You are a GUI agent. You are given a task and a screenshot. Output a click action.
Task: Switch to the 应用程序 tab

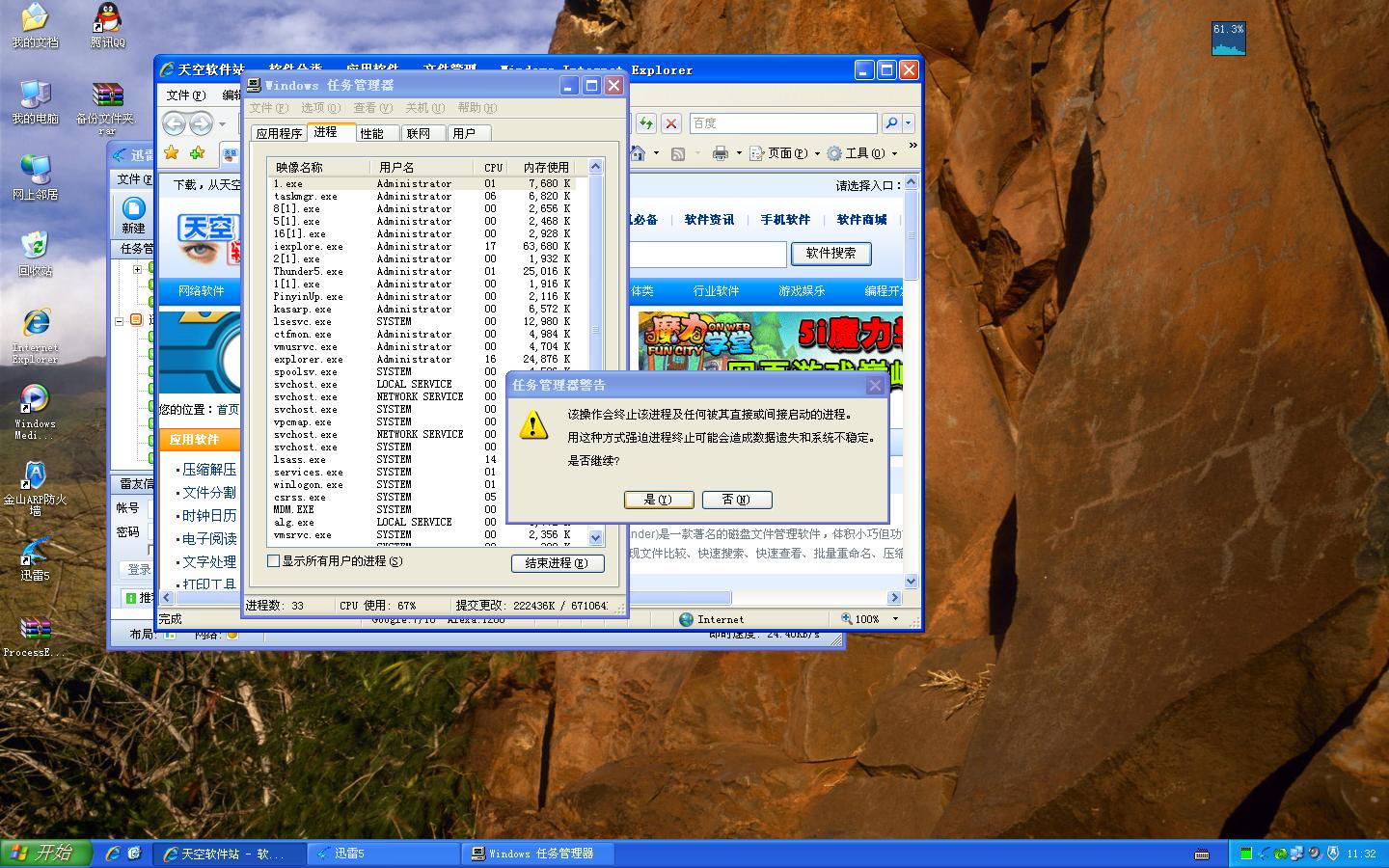[279, 133]
